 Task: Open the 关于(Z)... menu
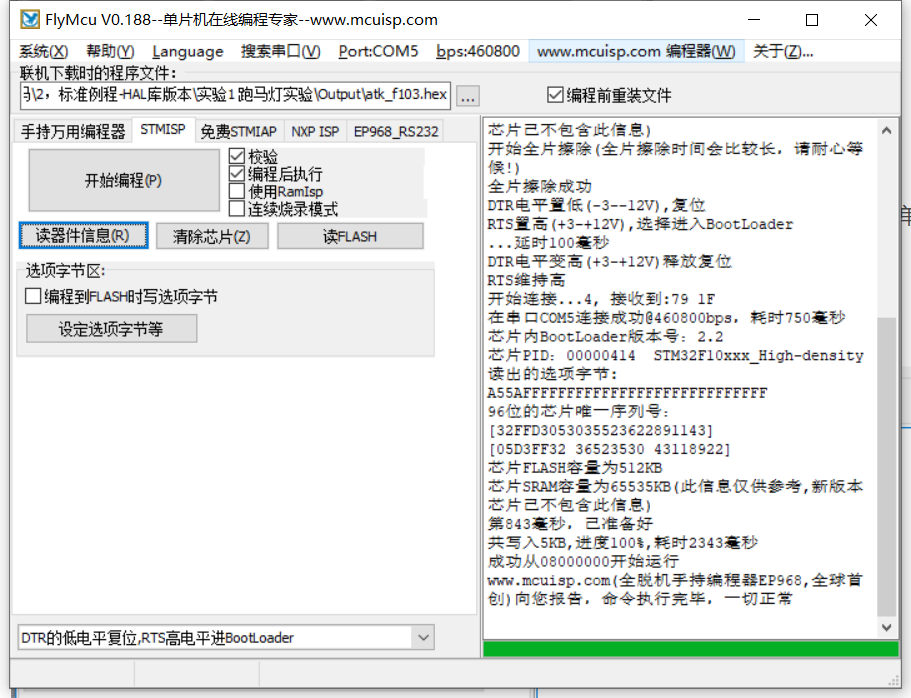point(783,51)
